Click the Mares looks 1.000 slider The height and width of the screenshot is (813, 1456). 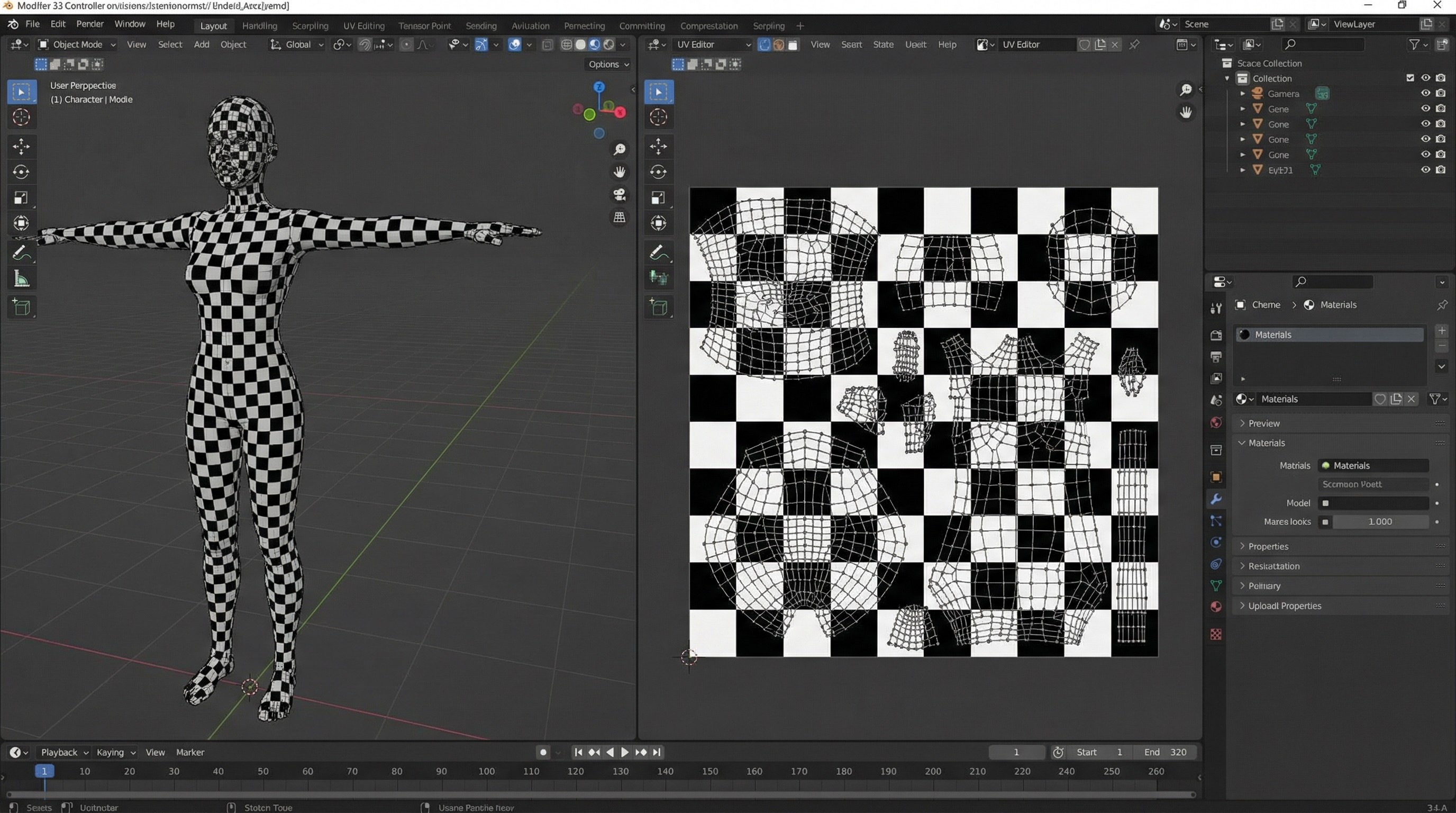click(x=1379, y=521)
